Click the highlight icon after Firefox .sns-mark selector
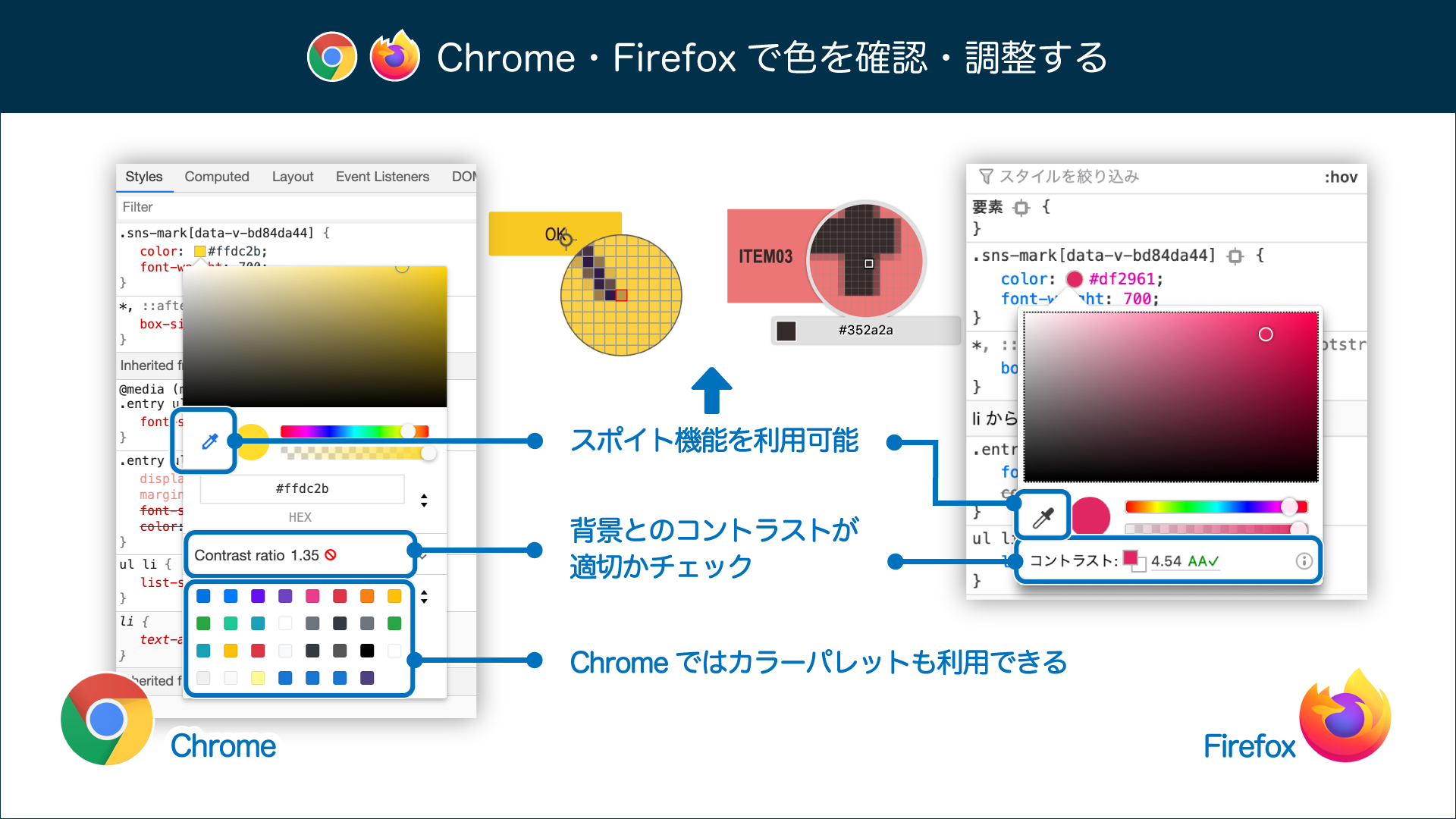Viewport: 1456px width, 819px height. coord(1235,256)
